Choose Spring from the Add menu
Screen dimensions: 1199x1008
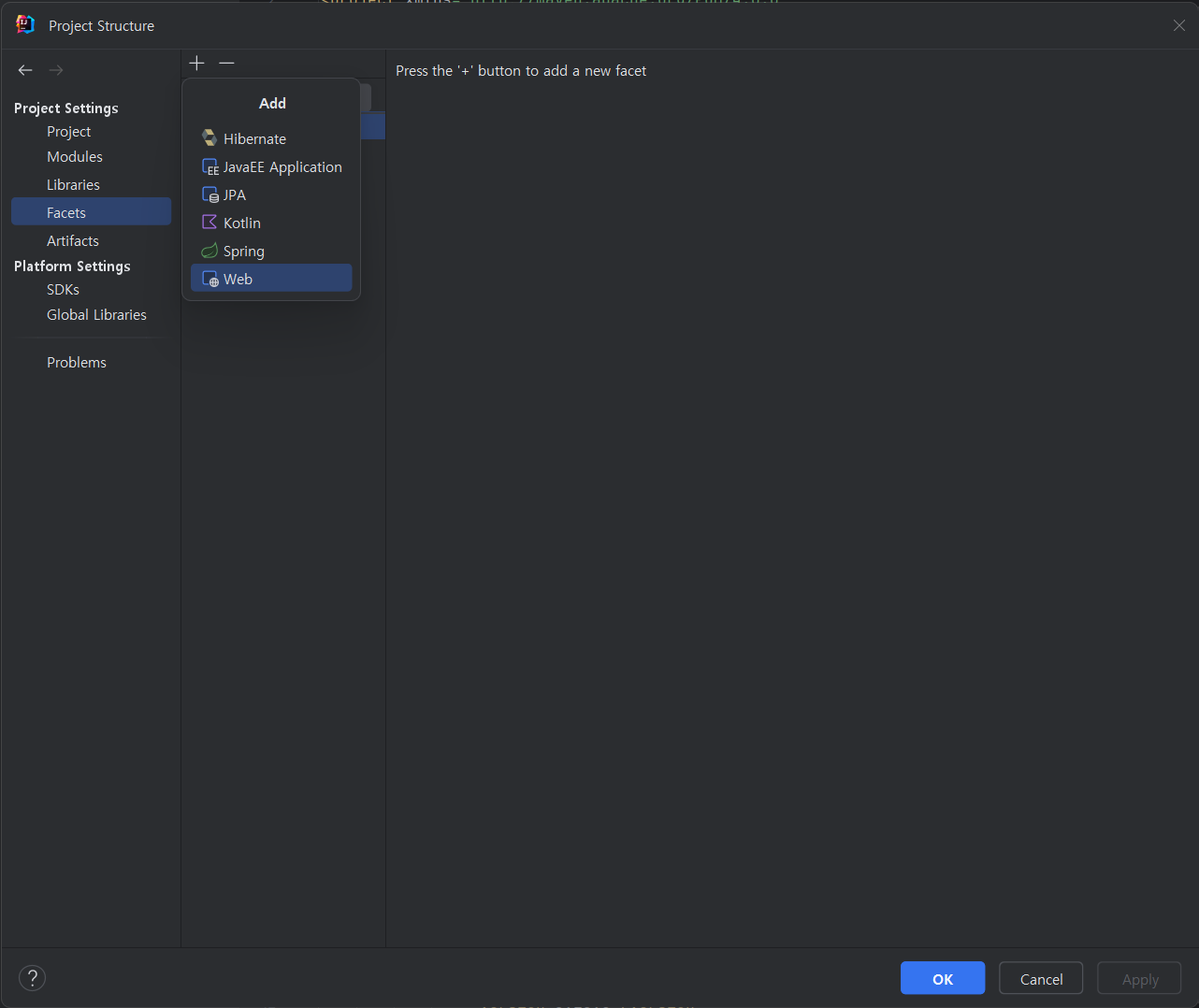271,251
